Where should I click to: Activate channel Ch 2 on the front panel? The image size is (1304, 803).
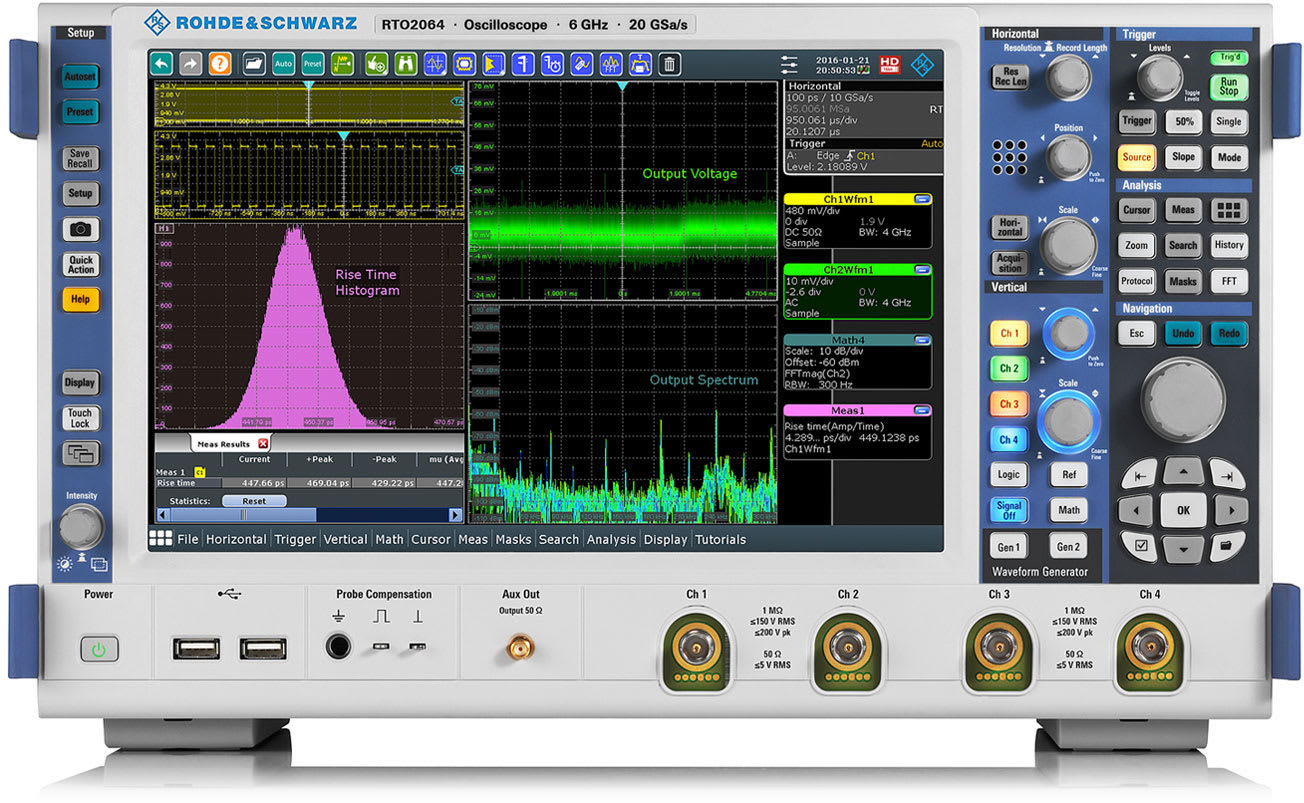(1008, 368)
